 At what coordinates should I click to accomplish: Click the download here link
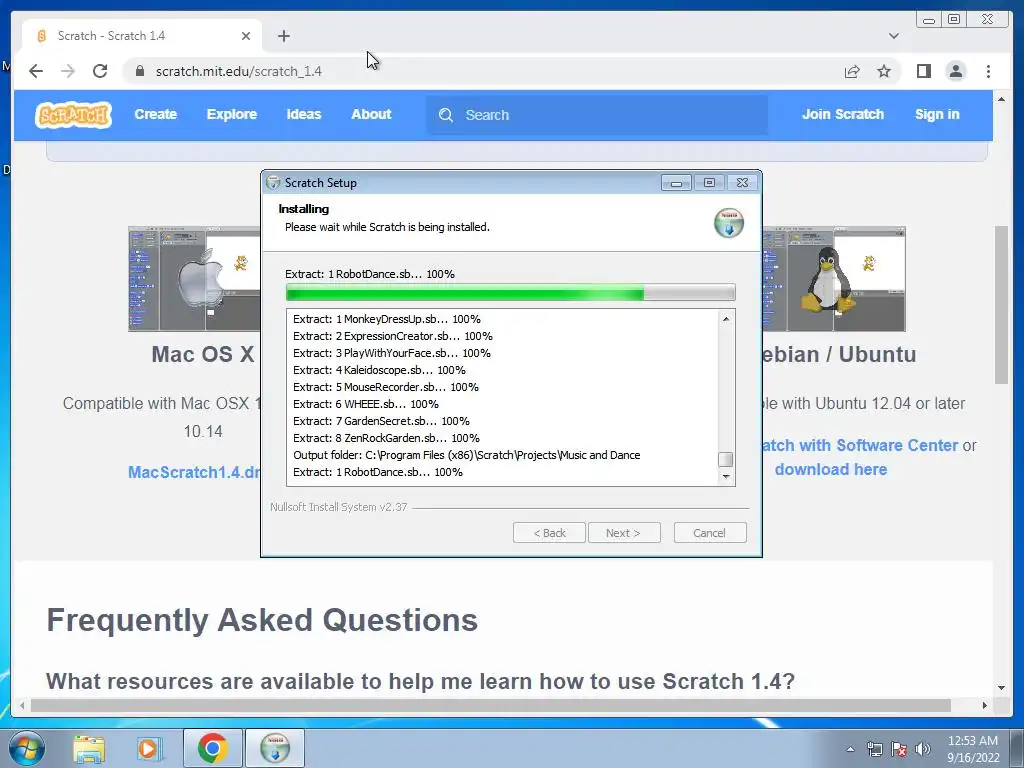(x=831, y=470)
